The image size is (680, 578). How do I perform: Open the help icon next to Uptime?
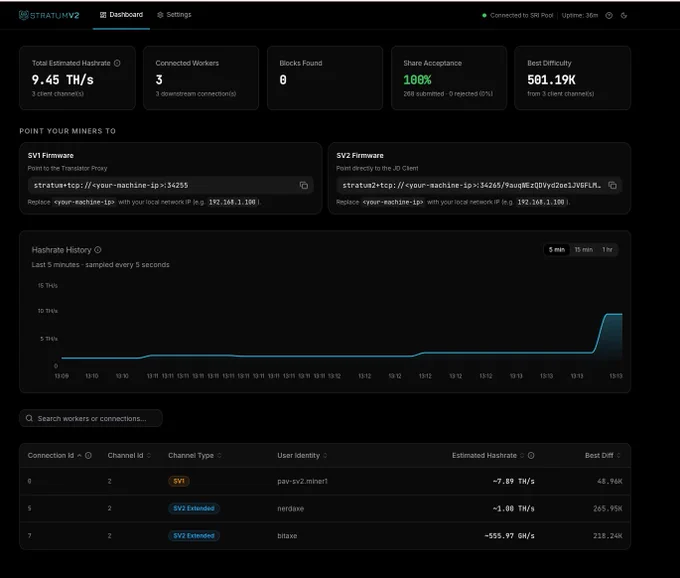click(609, 16)
